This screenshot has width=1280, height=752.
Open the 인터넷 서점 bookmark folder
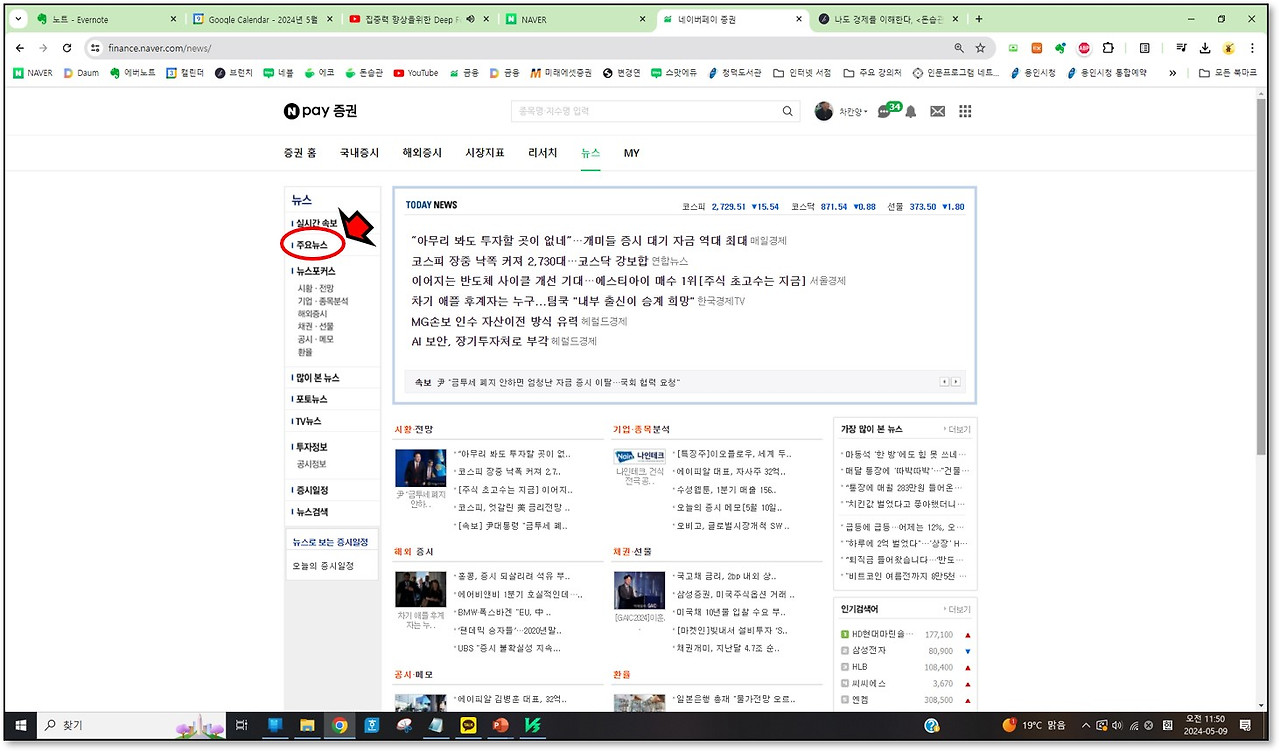pyautogui.click(x=802, y=73)
